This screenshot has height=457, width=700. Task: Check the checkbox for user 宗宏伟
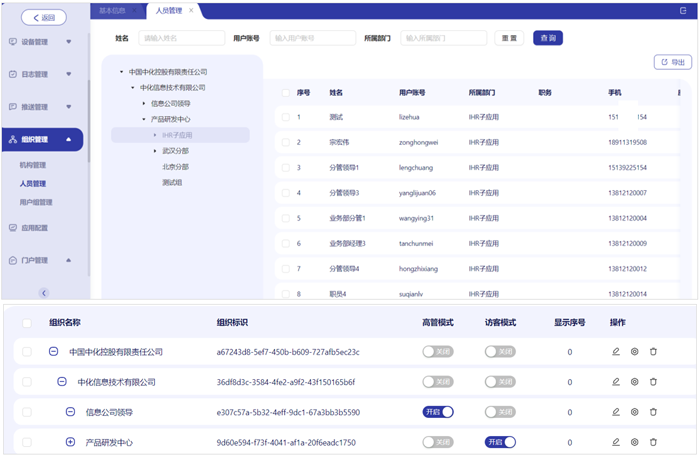click(x=285, y=142)
